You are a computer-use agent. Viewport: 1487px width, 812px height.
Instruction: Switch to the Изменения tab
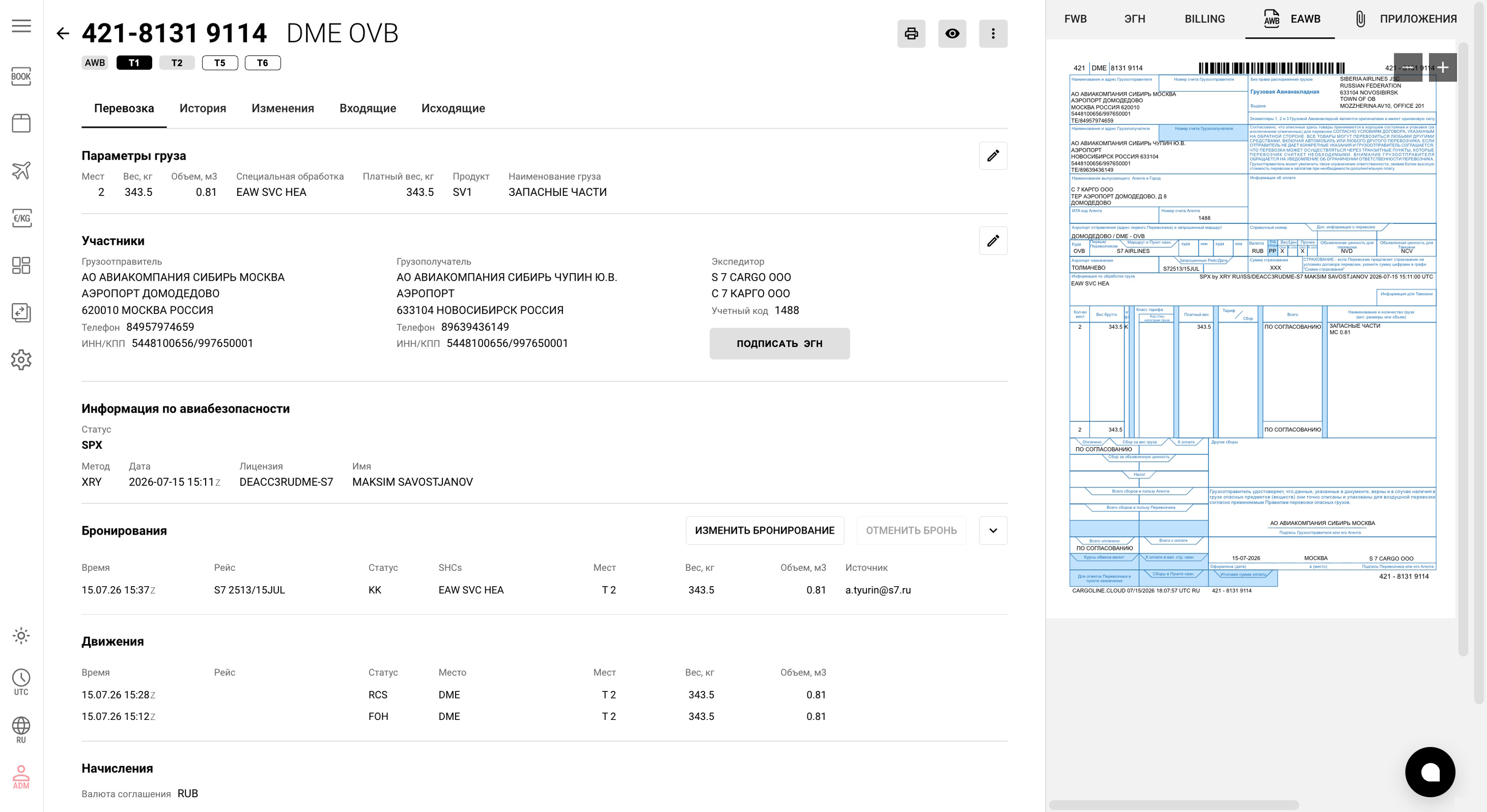pos(283,108)
